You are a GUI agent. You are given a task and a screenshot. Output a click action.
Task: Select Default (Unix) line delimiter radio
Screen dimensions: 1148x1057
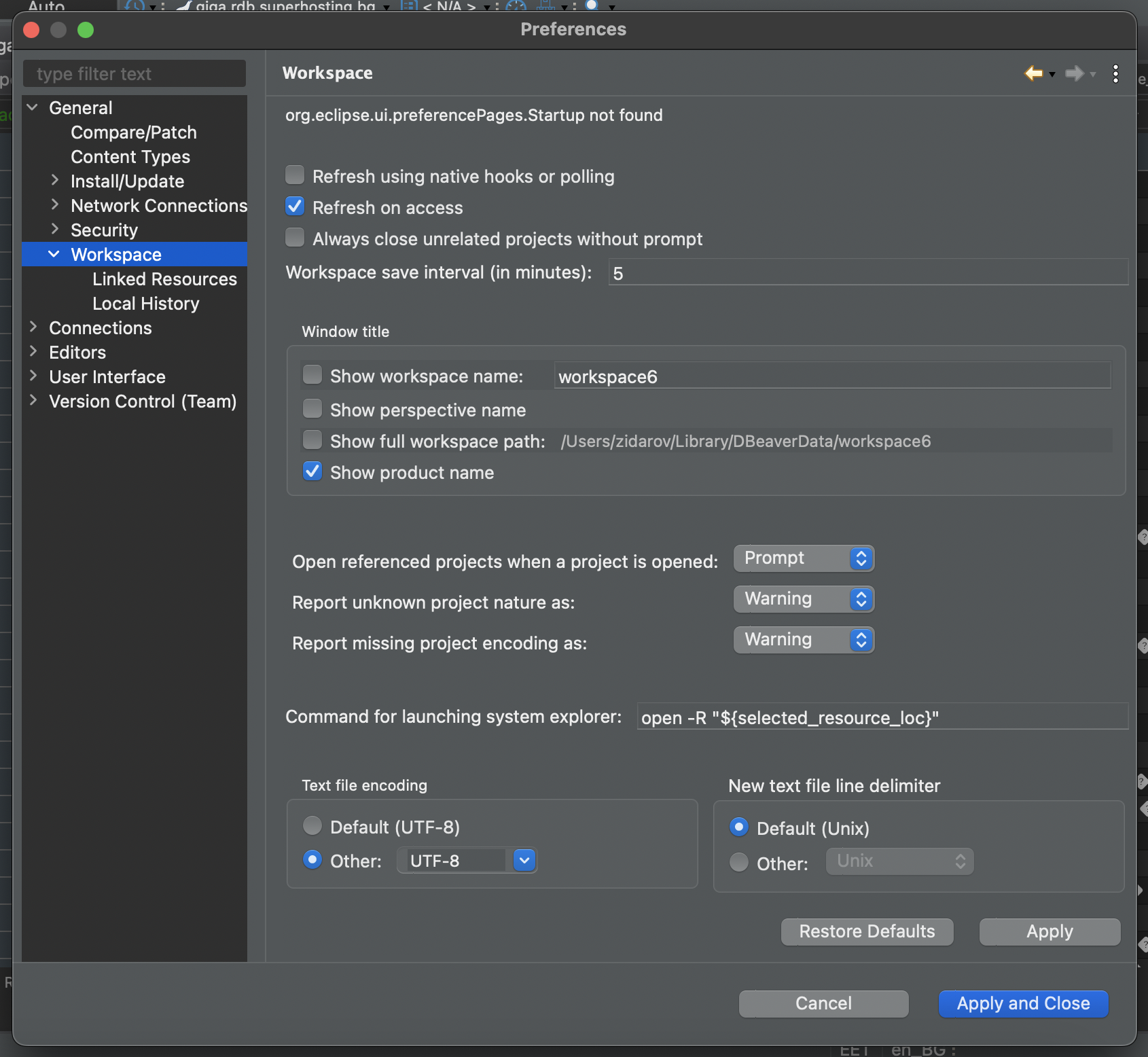point(739,827)
